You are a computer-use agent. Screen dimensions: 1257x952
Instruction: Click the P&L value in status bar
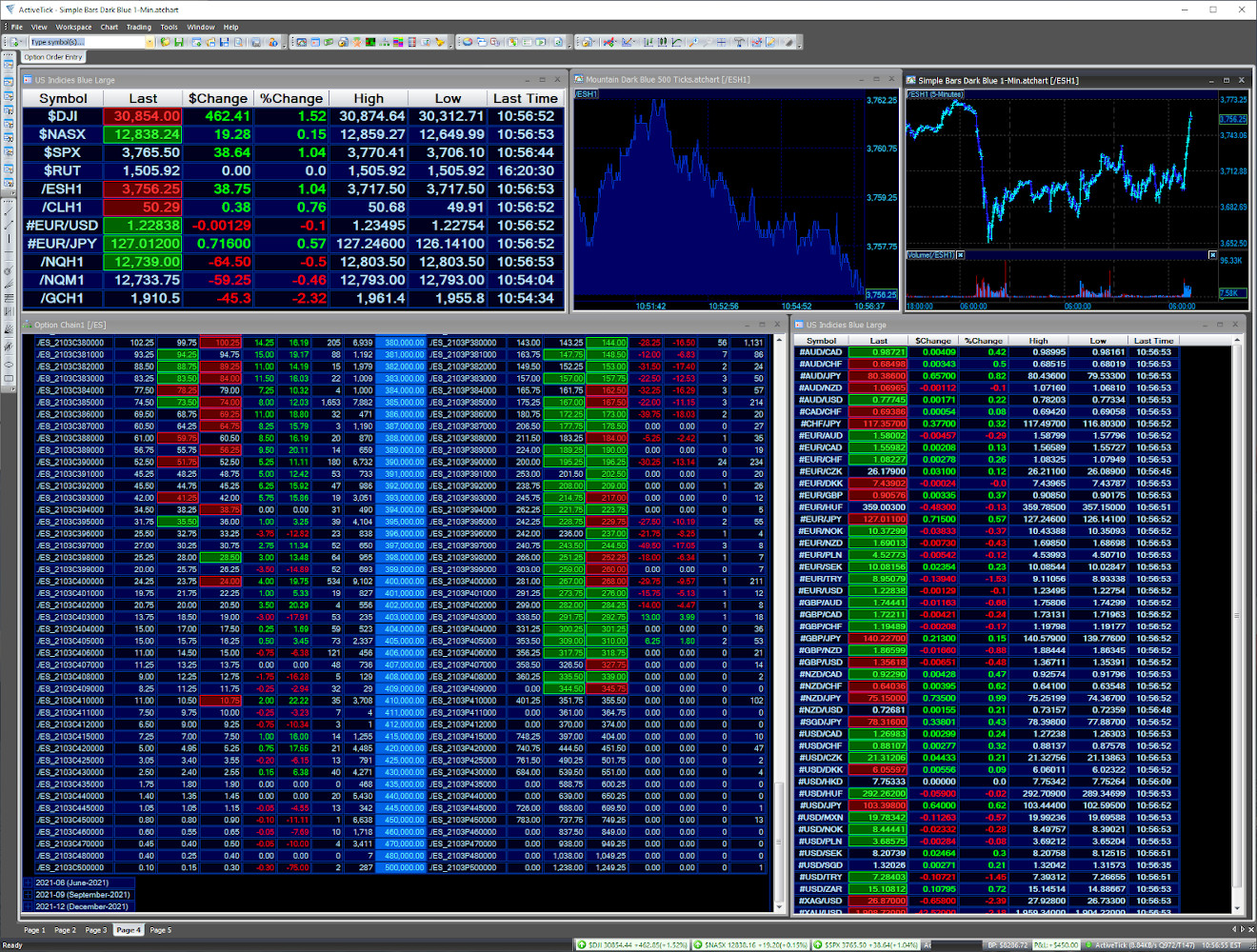coord(1056,945)
